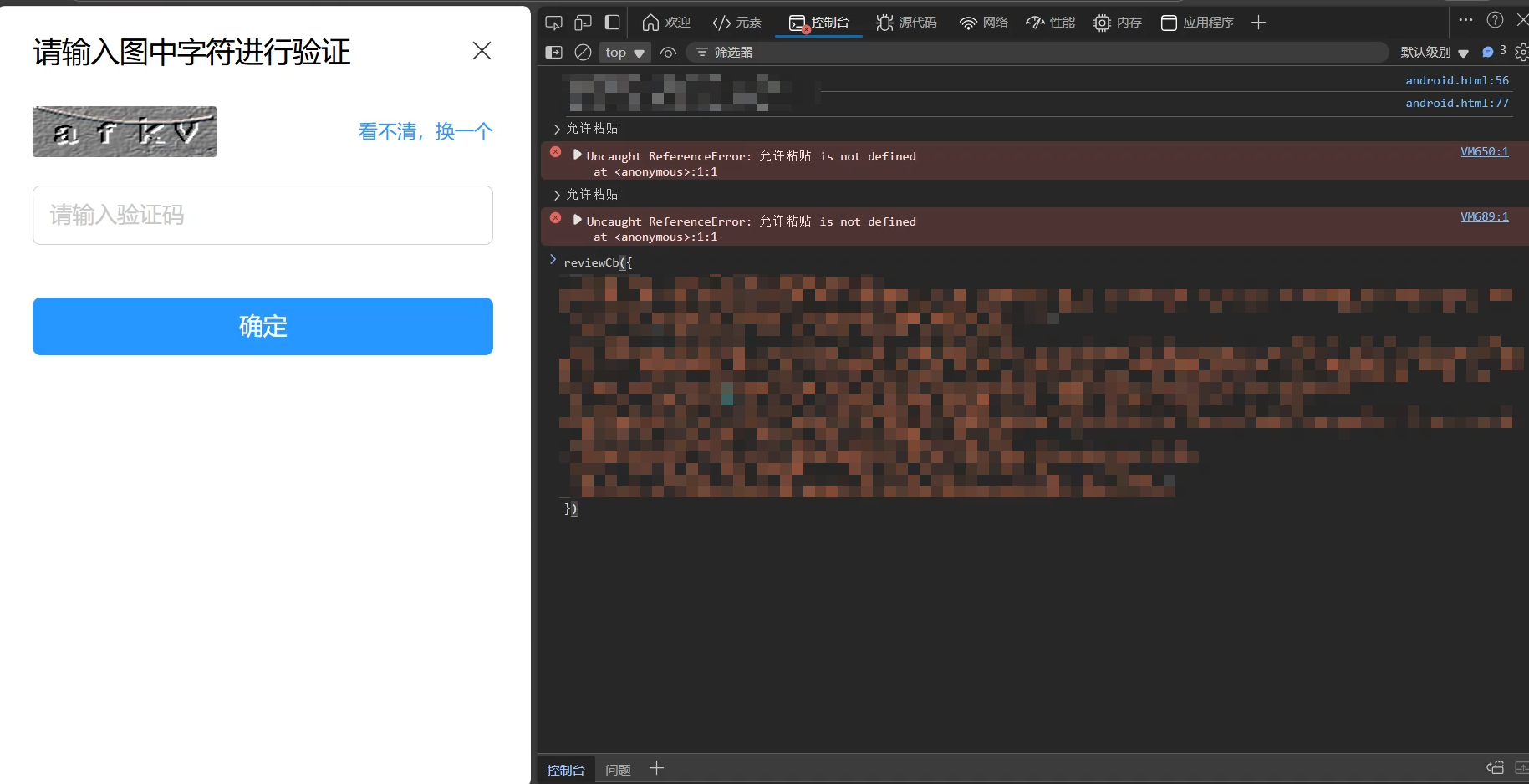Open the more tools plus icon

[x=1258, y=23]
